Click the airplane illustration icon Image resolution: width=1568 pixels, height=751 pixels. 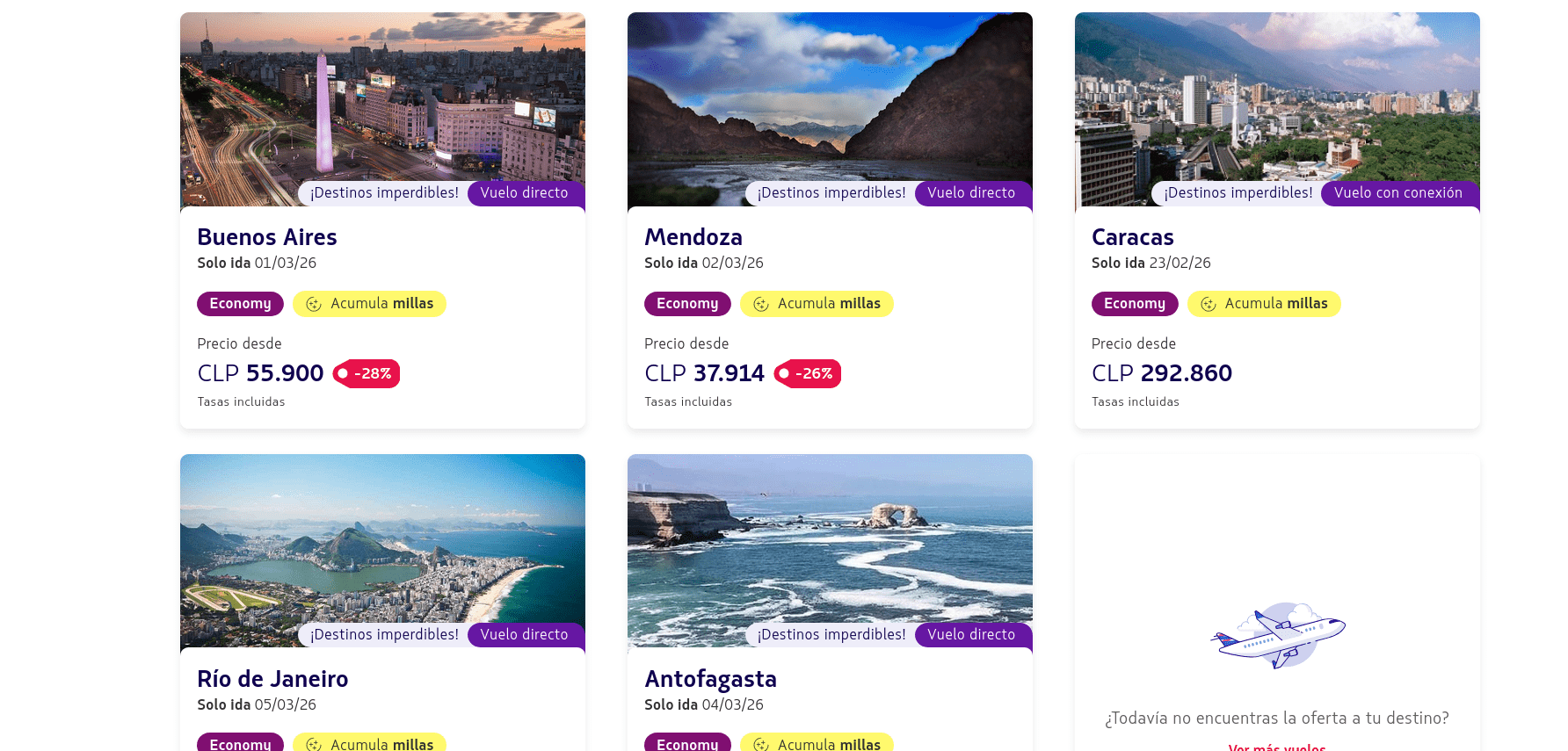1277,634
